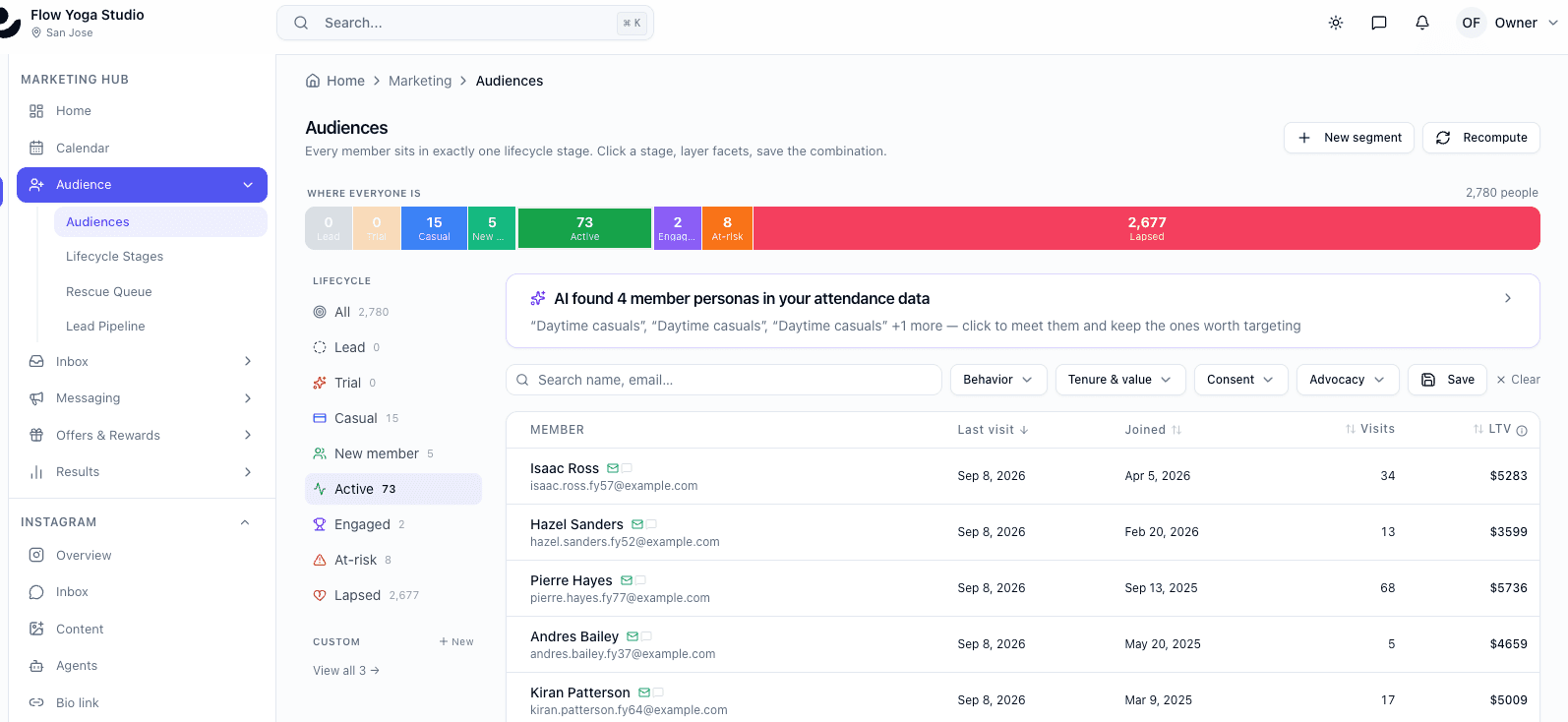Click the Recompute button
This screenshot has width=1568, height=722.
click(x=1481, y=138)
